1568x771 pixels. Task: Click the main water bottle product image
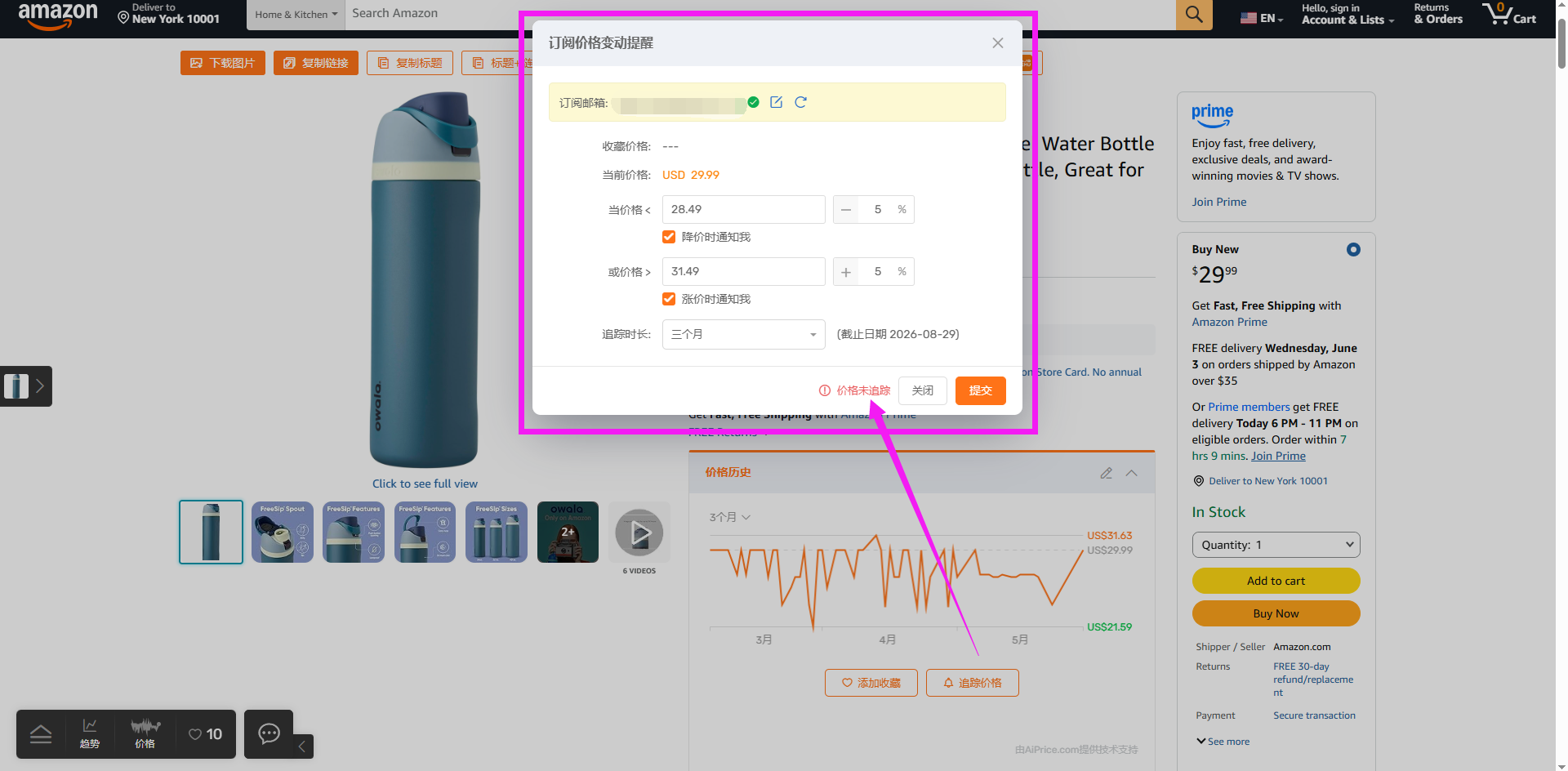(x=425, y=279)
